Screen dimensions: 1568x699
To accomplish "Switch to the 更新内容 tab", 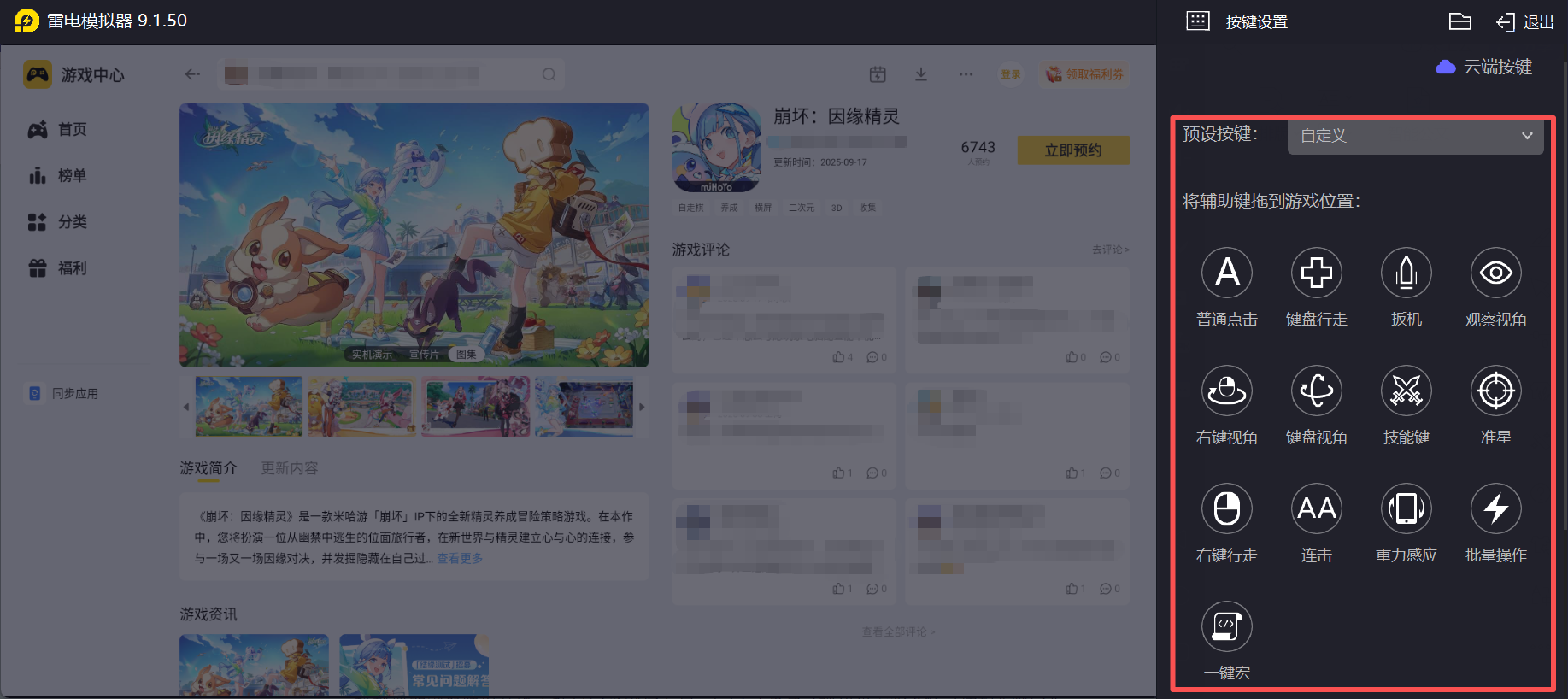I will click(290, 468).
